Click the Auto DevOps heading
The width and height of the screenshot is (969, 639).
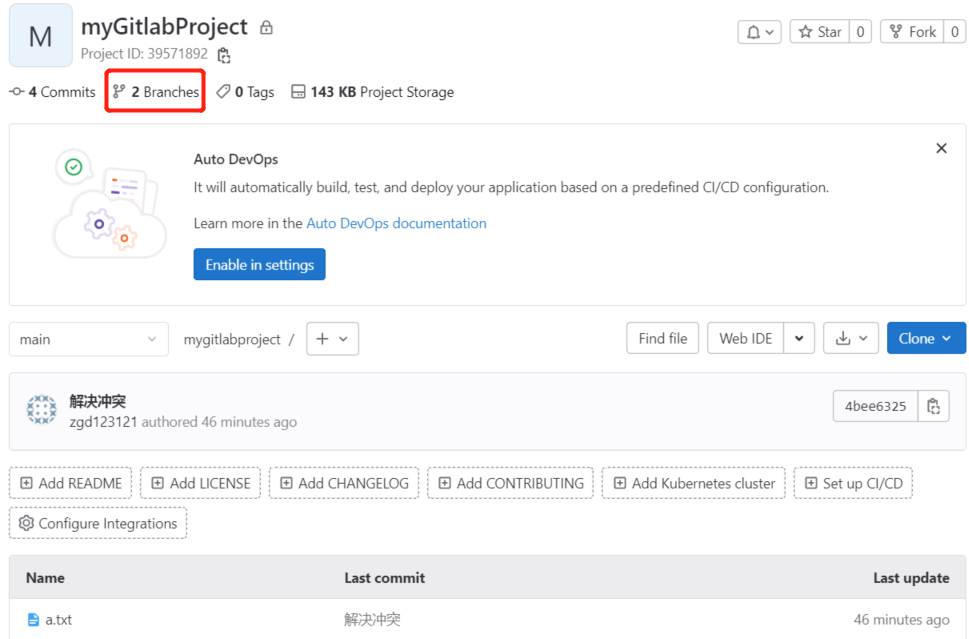tap(235, 159)
